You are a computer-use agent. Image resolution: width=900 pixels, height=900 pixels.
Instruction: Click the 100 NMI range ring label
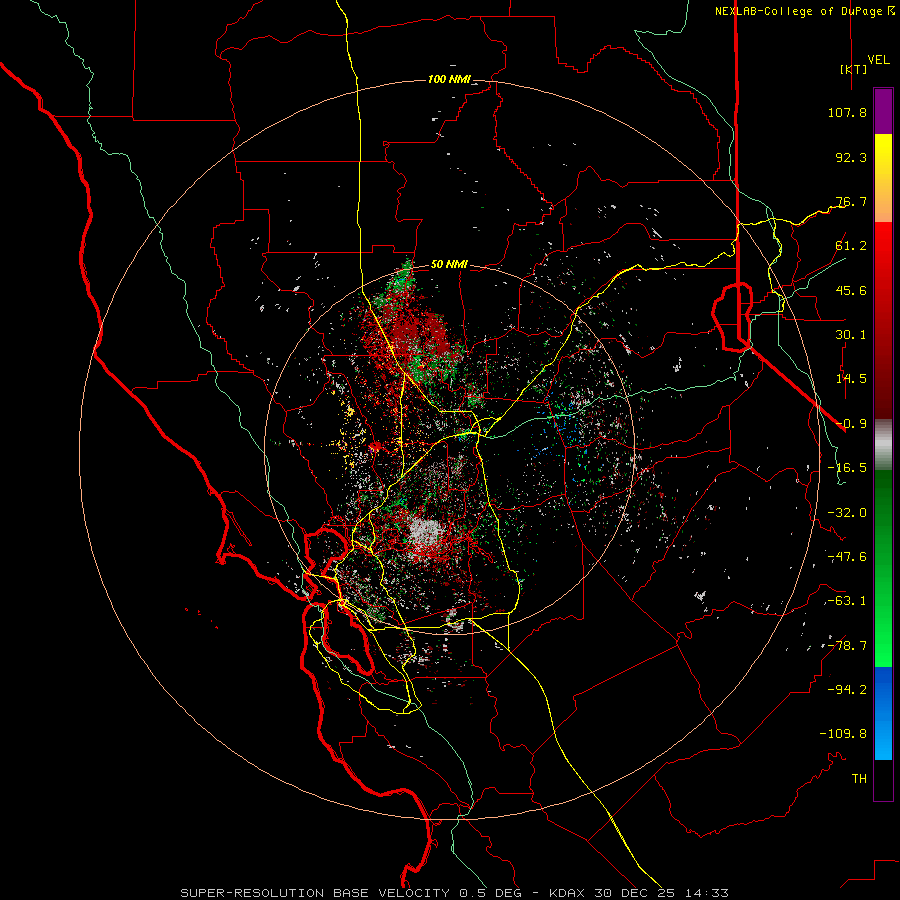(449, 79)
